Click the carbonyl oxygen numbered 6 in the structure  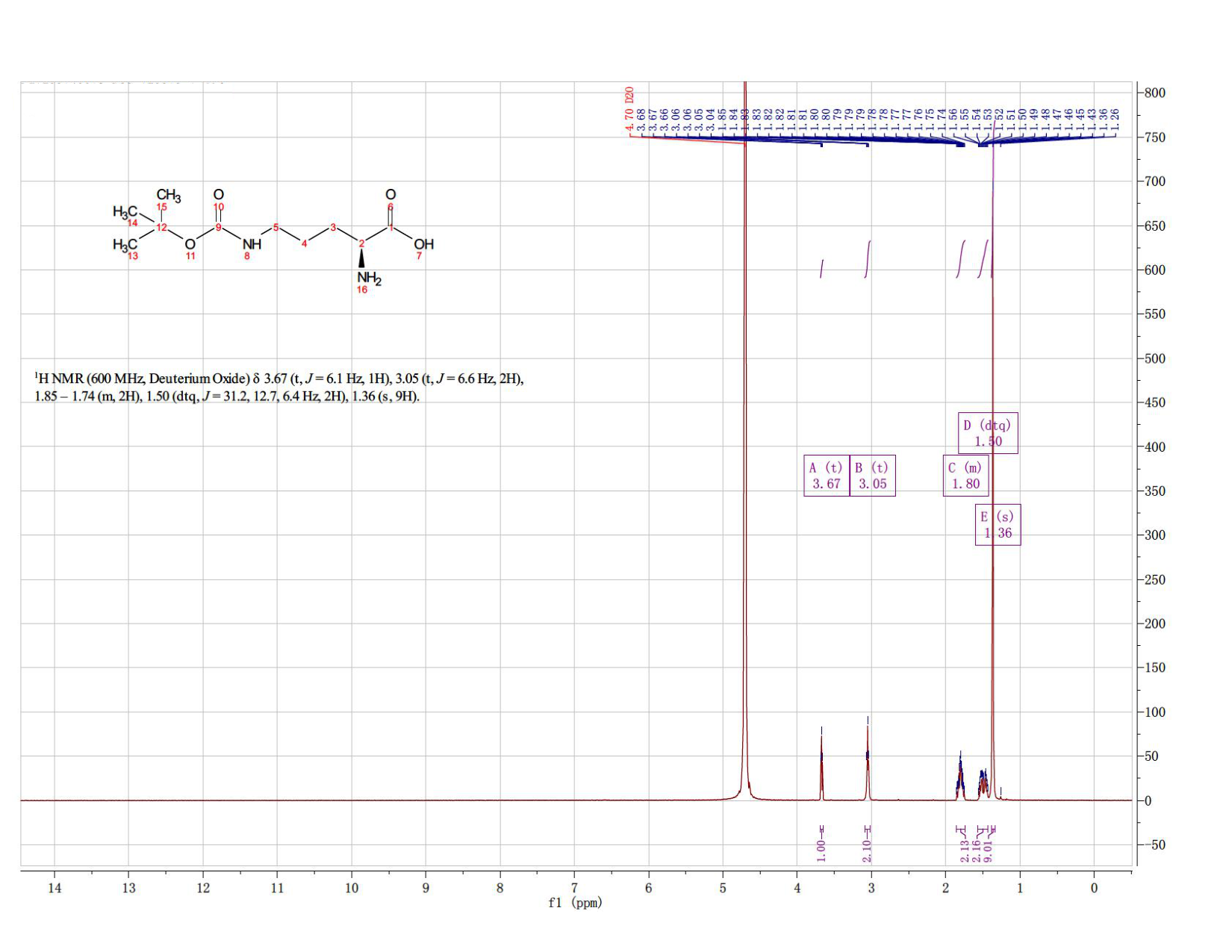[391, 195]
